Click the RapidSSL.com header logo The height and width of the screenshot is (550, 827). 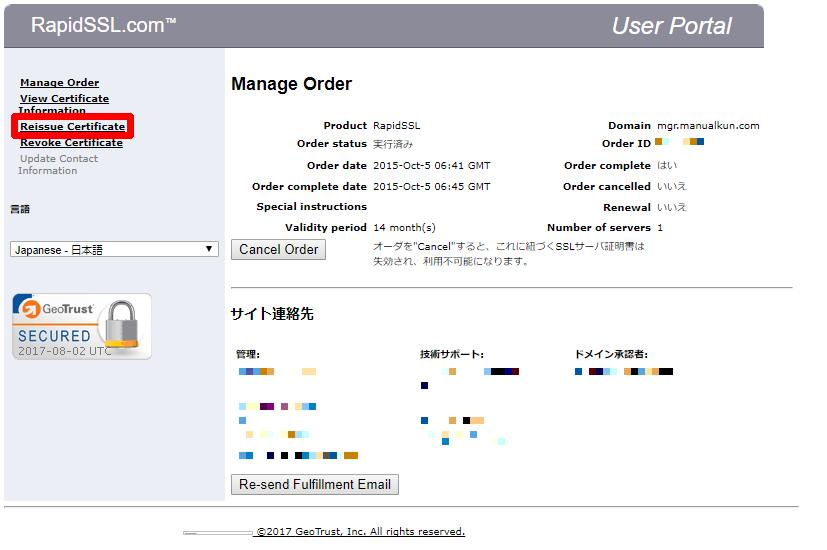tap(103, 26)
